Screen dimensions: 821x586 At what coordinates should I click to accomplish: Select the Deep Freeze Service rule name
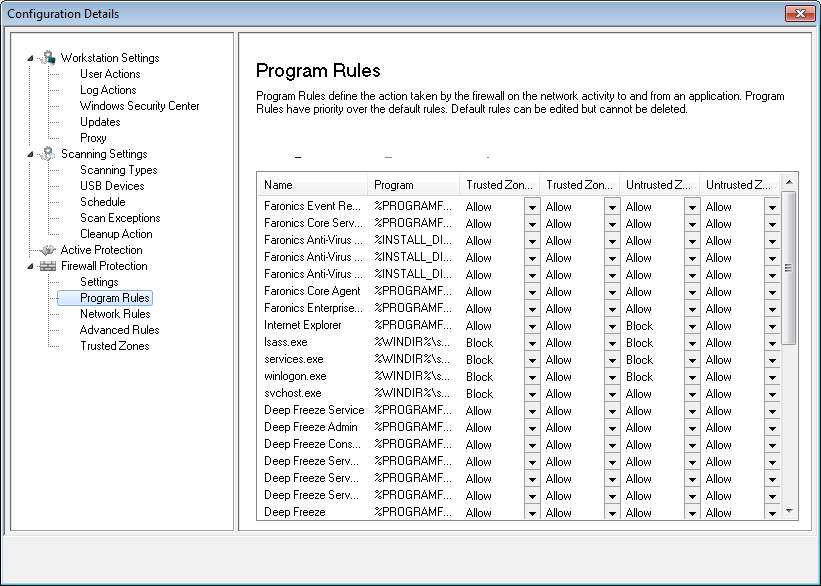(314, 410)
